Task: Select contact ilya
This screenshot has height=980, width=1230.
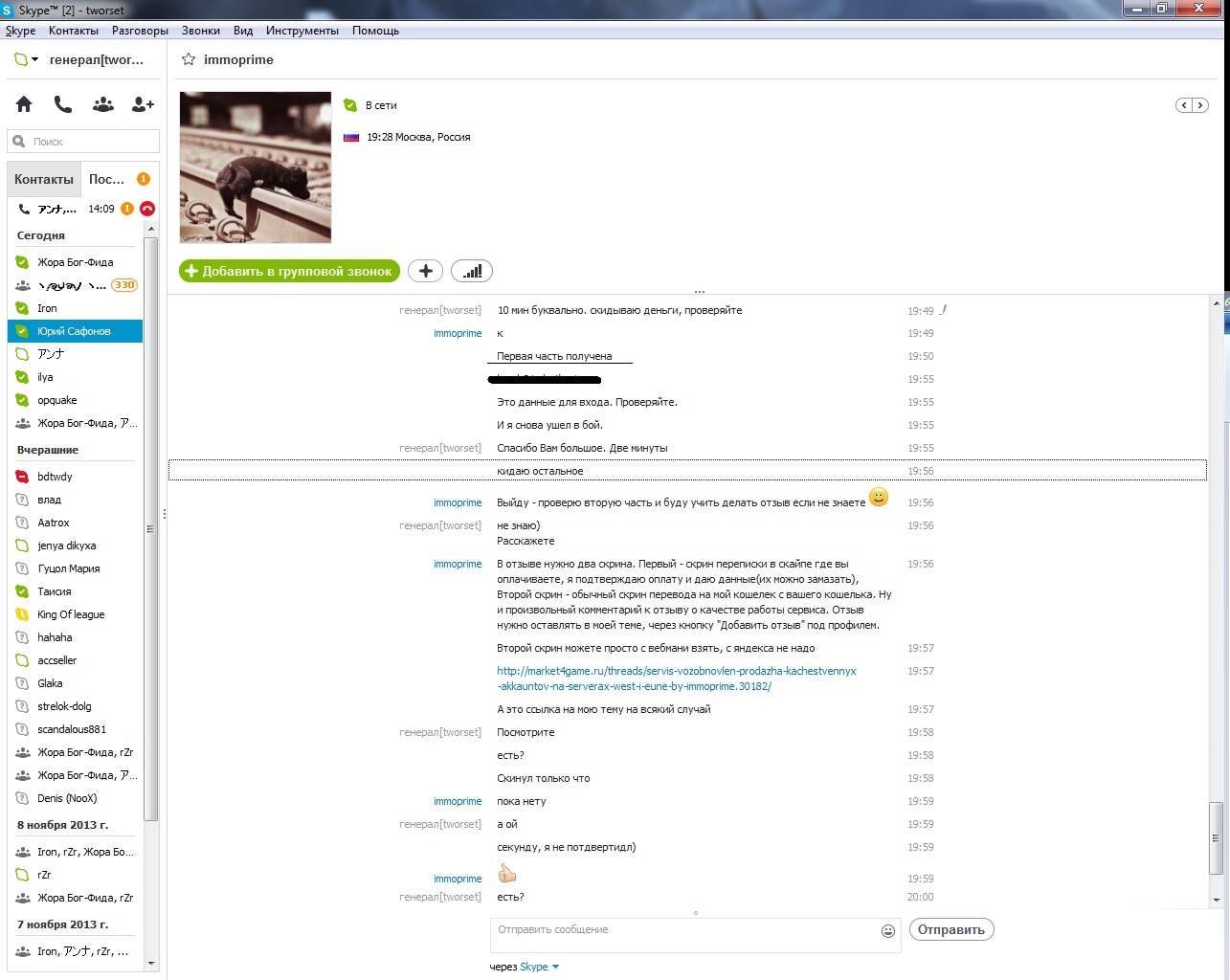Action: 75,377
